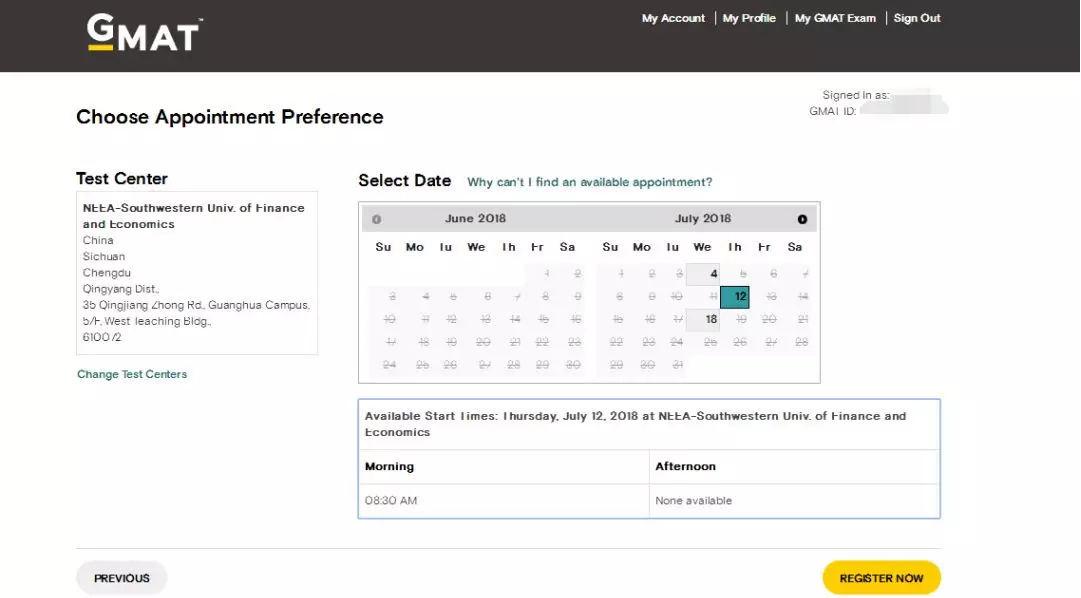Click the July 2018 month header

coord(703,219)
